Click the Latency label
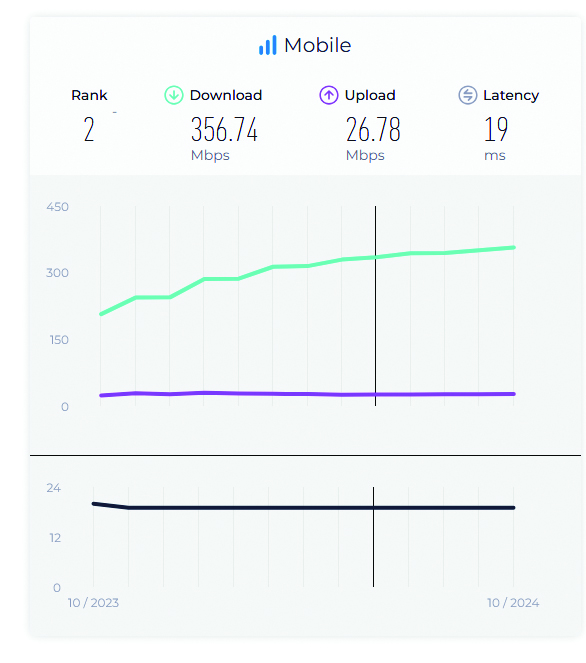Viewport: 586px width, 663px height. [511, 96]
